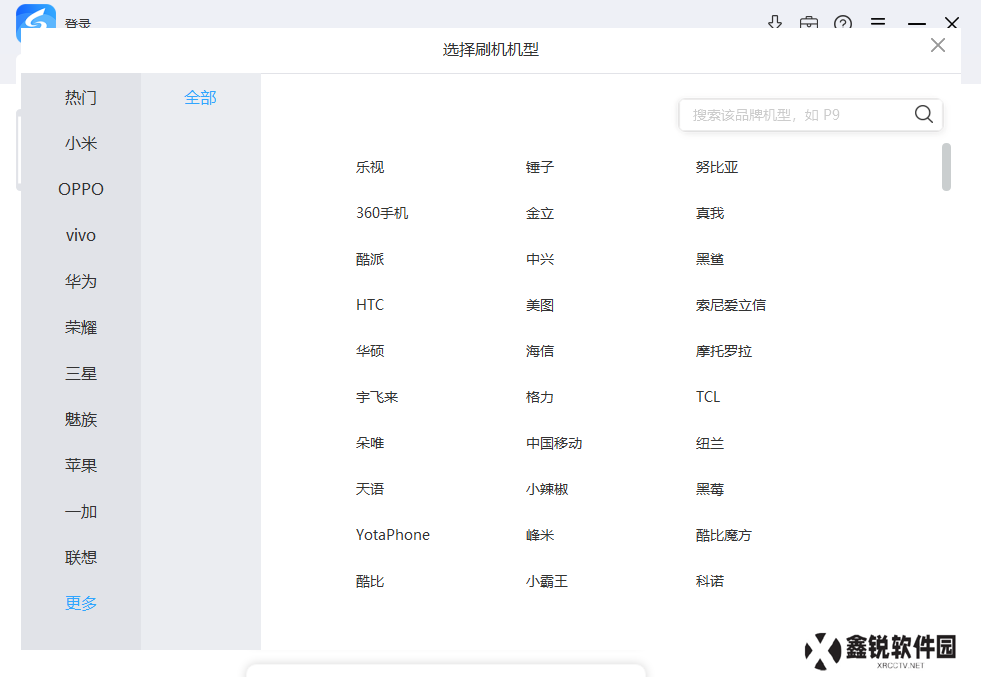
Task: Open the 酷比魔方 brand
Action: point(723,535)
